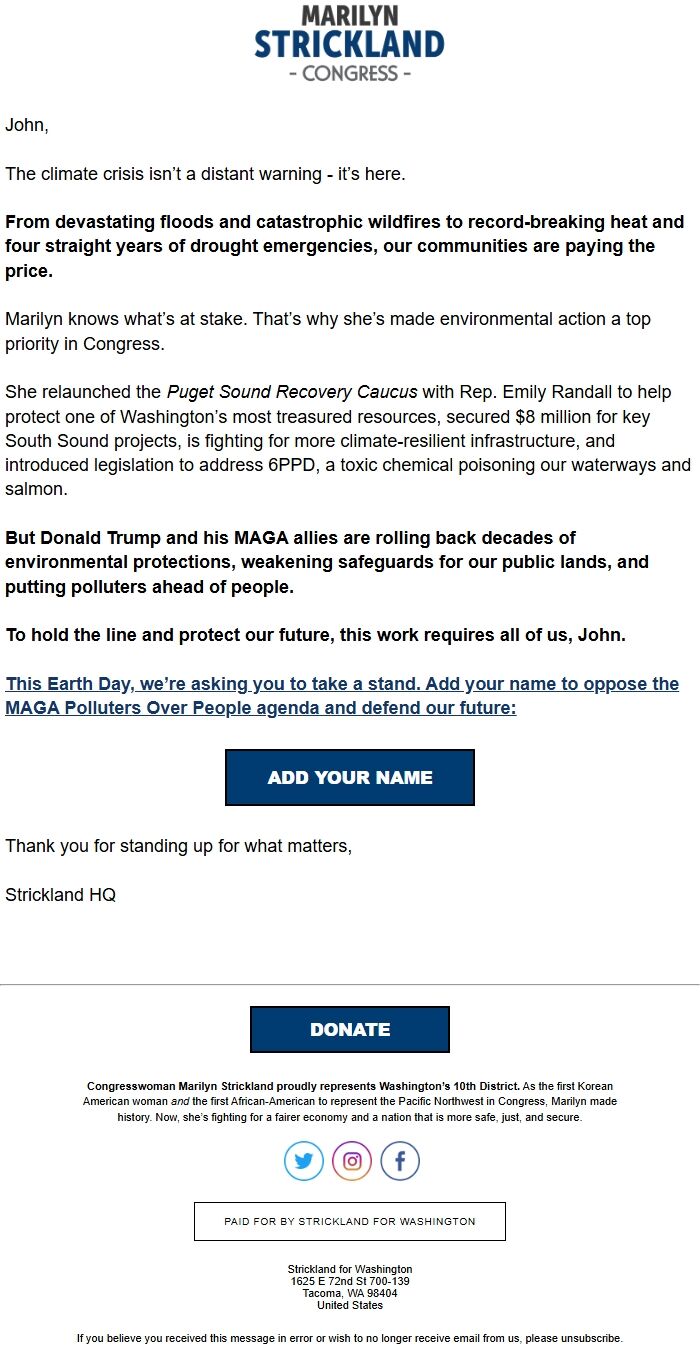Open the Facebook social media icon
Image resolution: width=700 pixels, height=1356 pixels.
(398, 1161)
